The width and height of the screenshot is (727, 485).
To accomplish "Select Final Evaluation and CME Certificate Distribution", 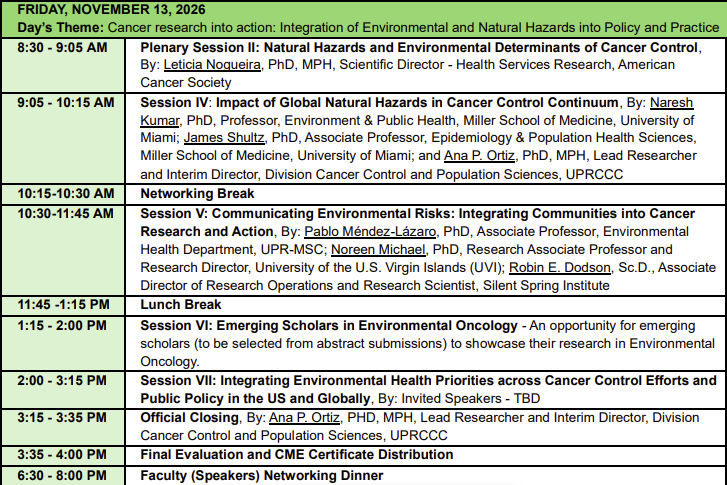I will click(x=296, y=455).
